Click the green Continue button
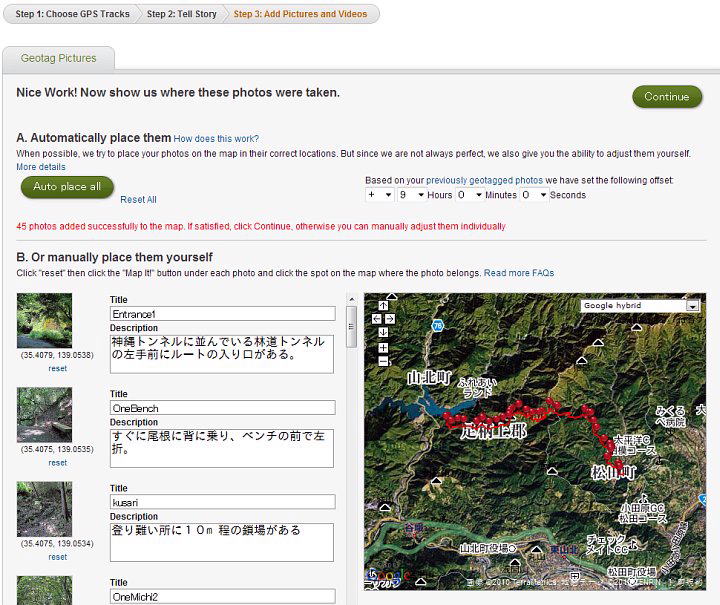Screen dimensions: 720x605 (x=667, y=96)
